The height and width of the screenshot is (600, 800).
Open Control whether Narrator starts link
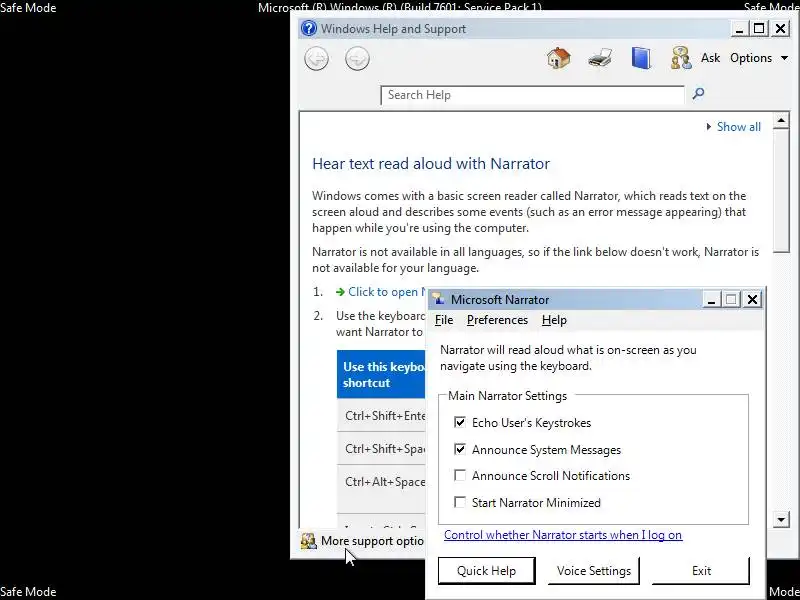click(563, 535)
